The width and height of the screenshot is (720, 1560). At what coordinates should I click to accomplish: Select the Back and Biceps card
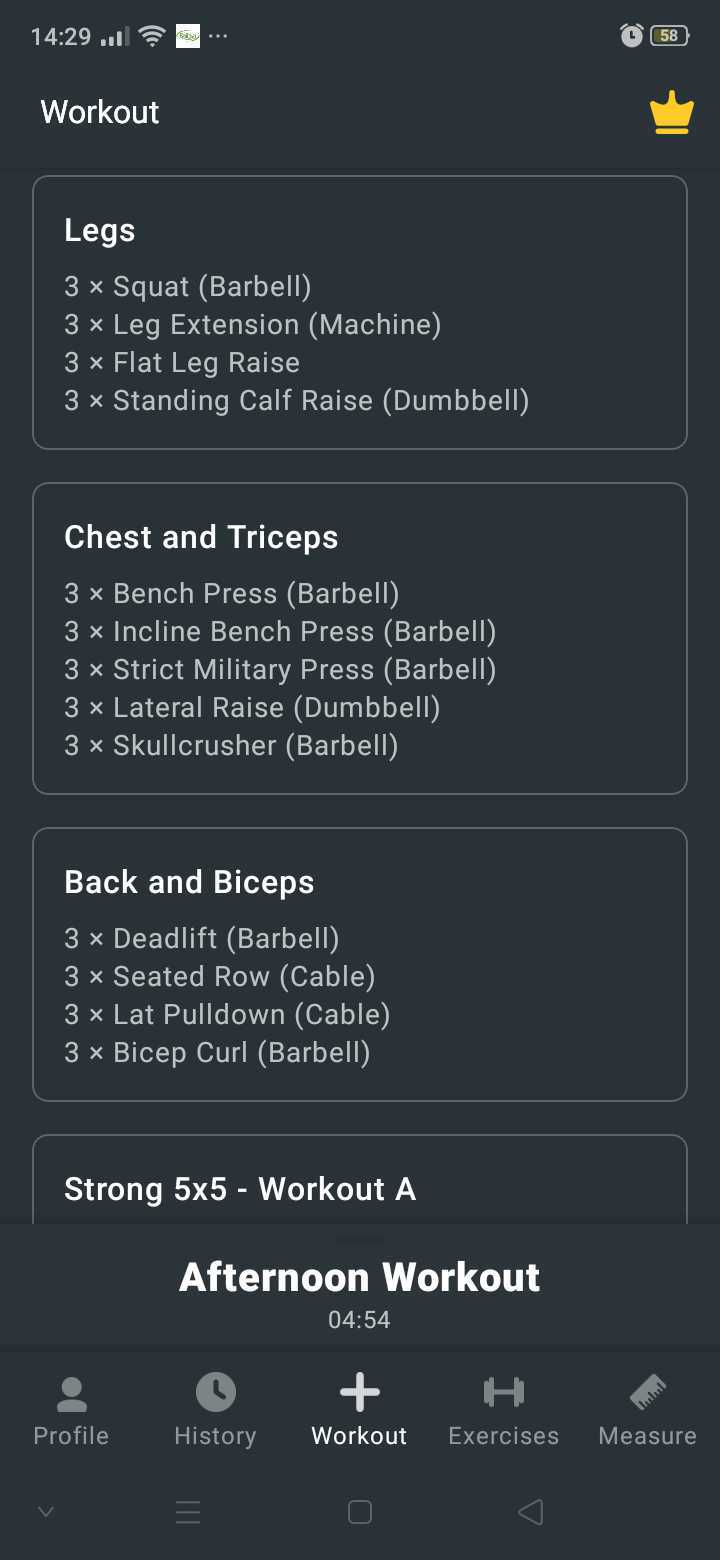[360, 963]
